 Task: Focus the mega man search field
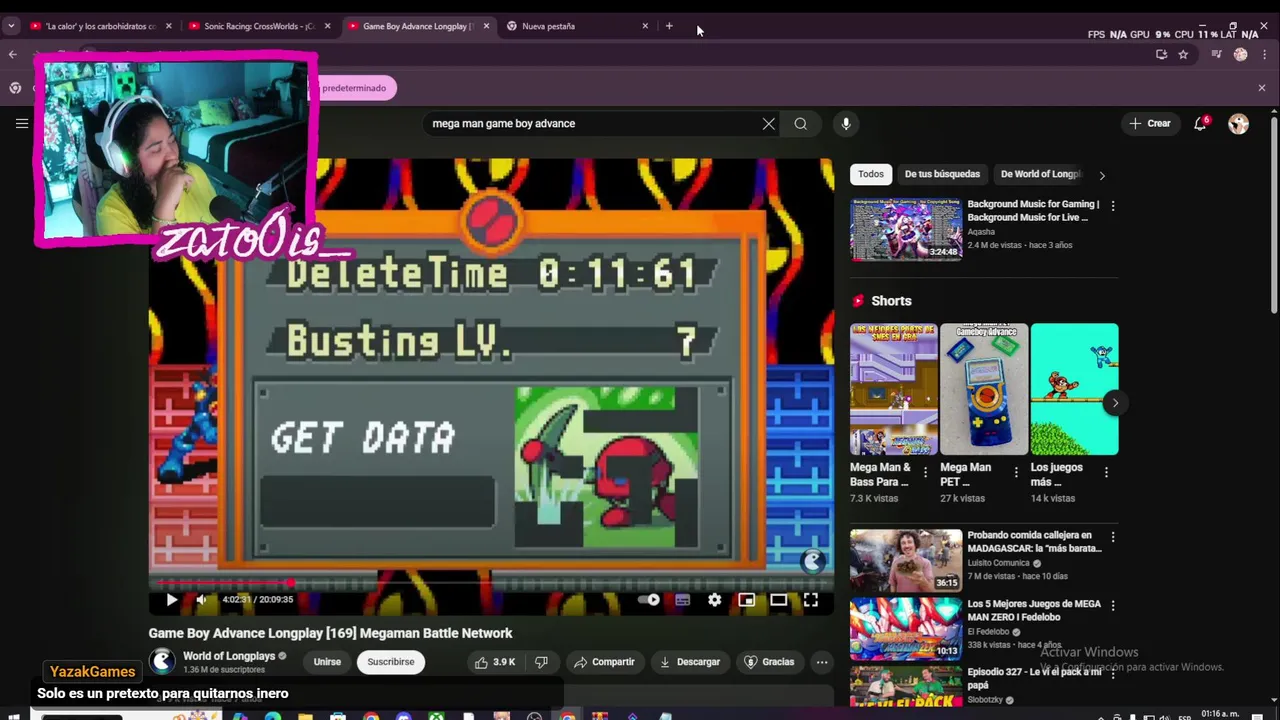pyautogui.click(x=590, y=124)
